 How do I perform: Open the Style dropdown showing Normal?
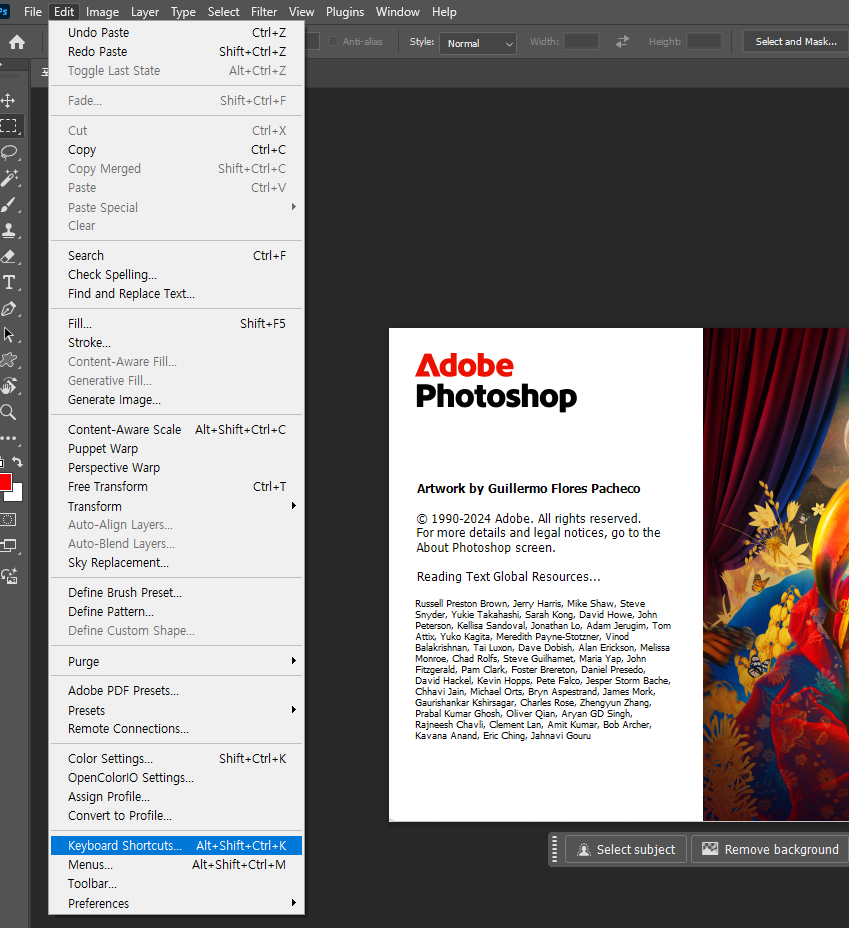pyautogui.click(x=478, y=43)
